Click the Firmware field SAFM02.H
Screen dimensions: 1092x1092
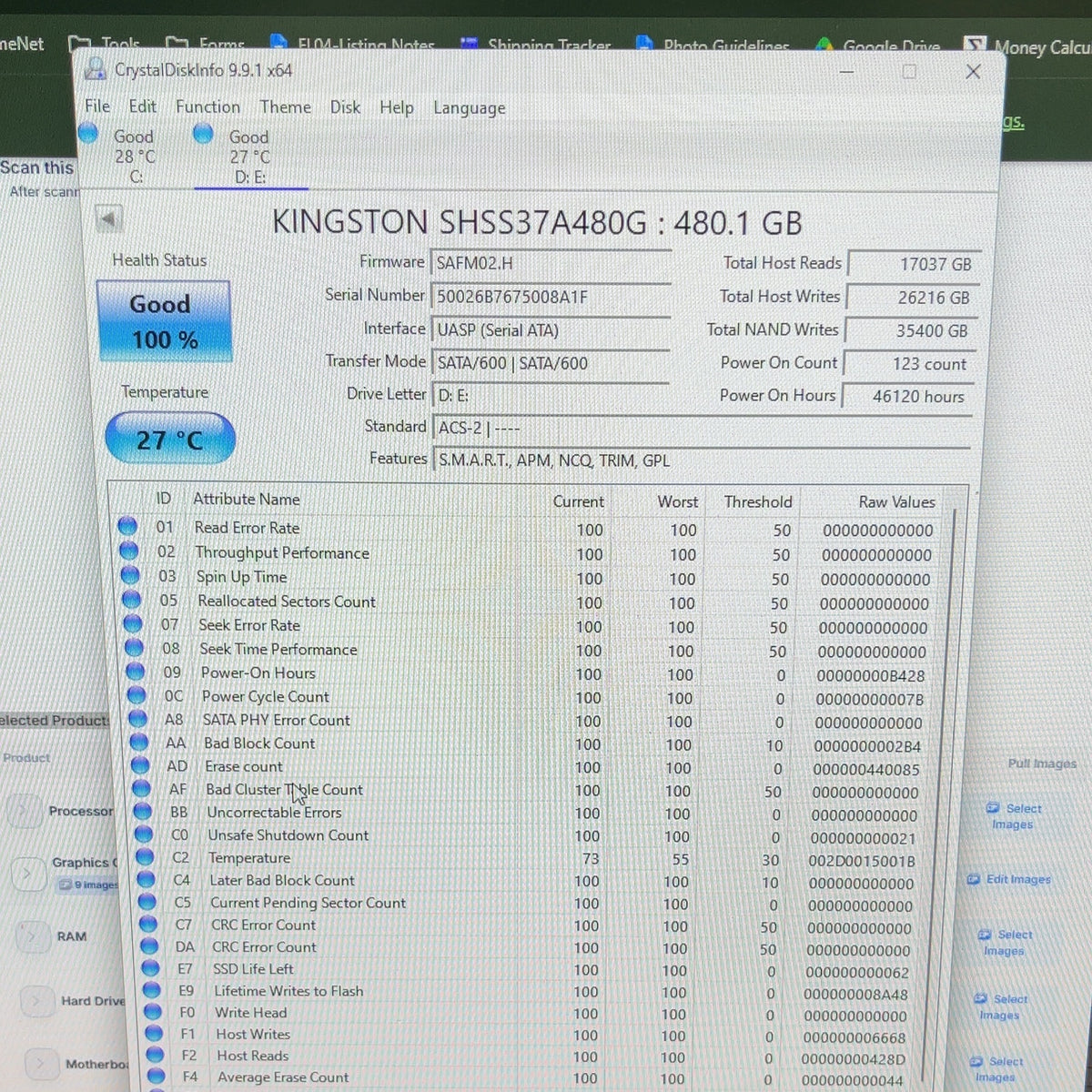coord(551,263)
